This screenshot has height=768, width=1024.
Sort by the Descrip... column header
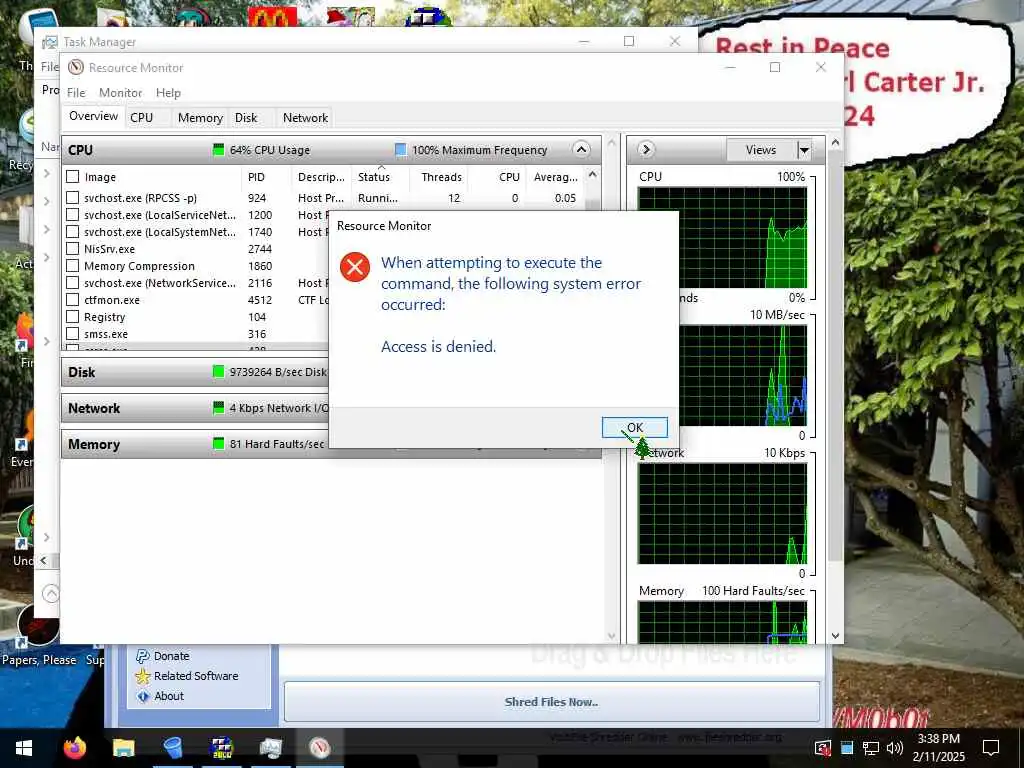[x=321, y=177]
